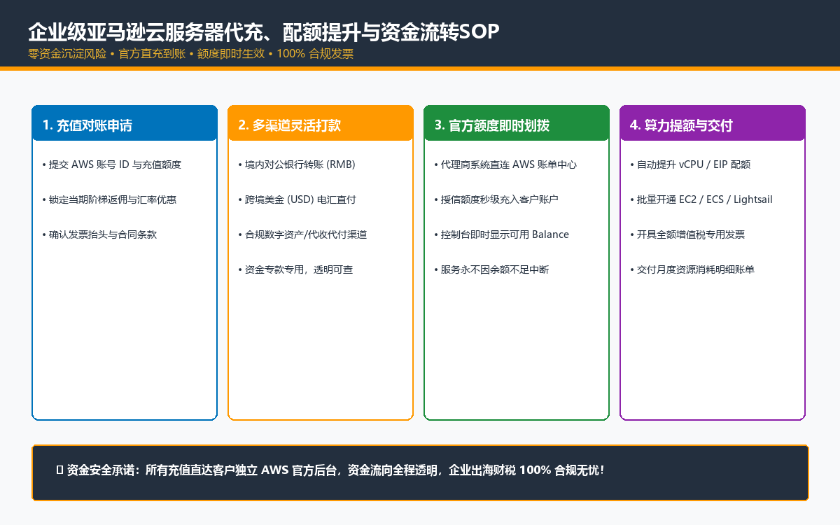This screenshot has height=525, width=840.
Task: Select the '4. 算力提额与交付' card header
Action: pyautogui.click(x=712, y=124)
